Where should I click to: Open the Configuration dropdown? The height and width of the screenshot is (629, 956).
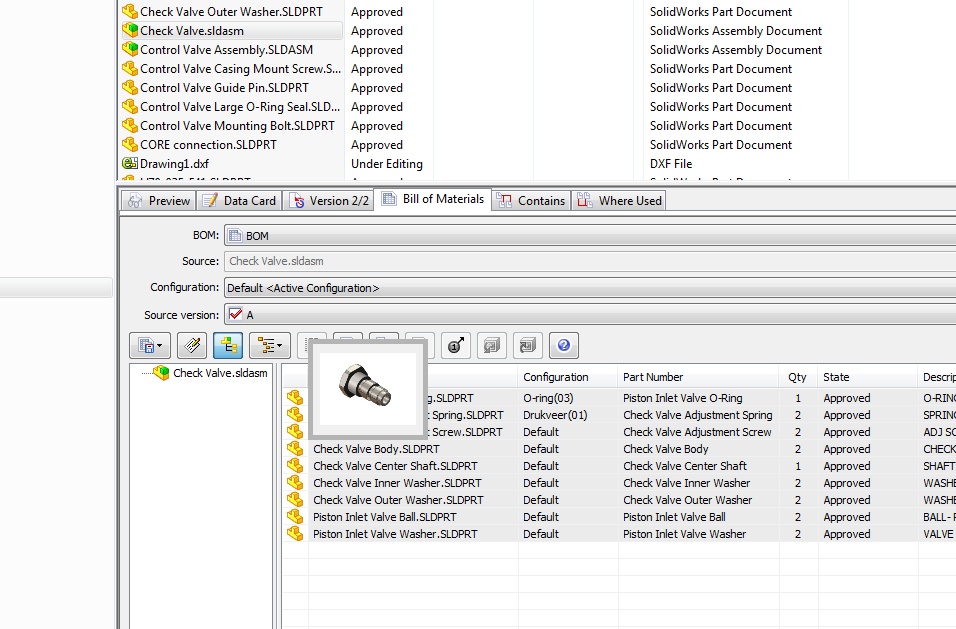point(590,288)
